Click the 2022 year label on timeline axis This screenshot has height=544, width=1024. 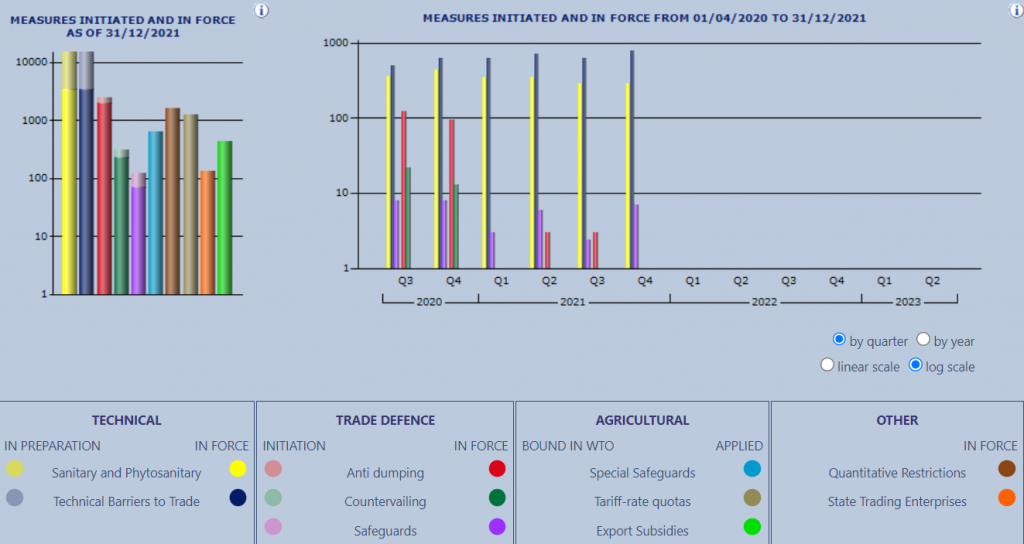[764, 302]
